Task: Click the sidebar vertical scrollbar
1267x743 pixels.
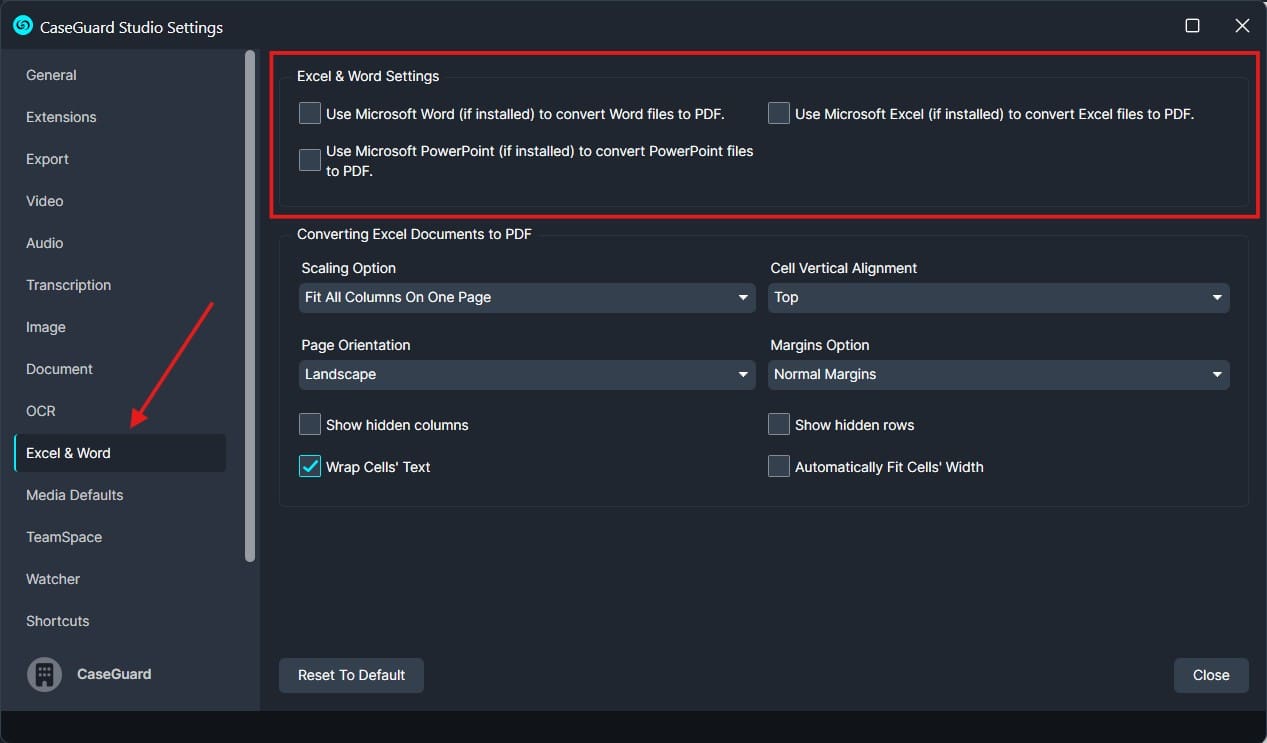Action: tap(250, 300)
